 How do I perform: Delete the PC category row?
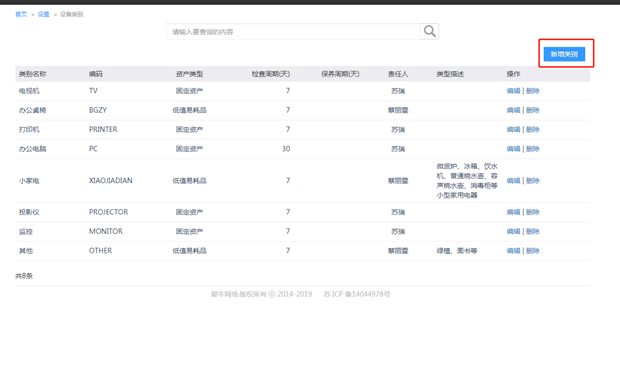533,149
